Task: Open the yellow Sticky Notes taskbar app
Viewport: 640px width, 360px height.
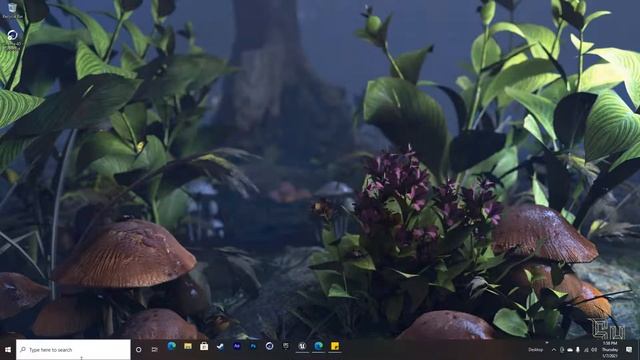Action: (x=335, y=347)
